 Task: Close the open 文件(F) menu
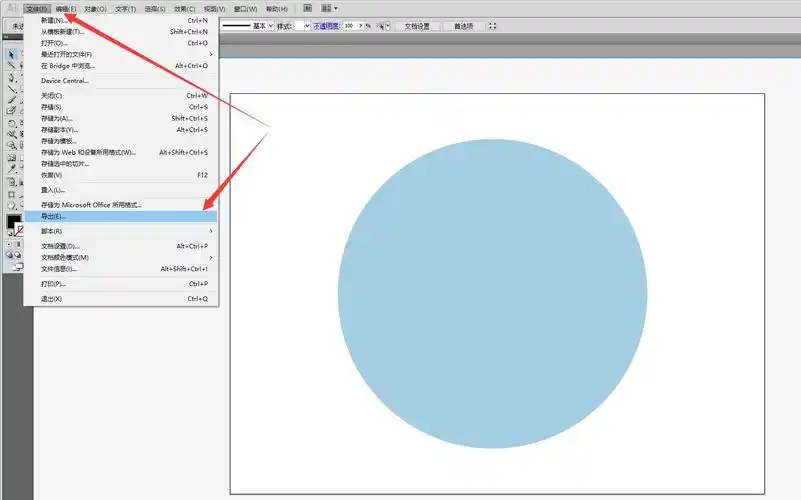[x=37, y=9]
